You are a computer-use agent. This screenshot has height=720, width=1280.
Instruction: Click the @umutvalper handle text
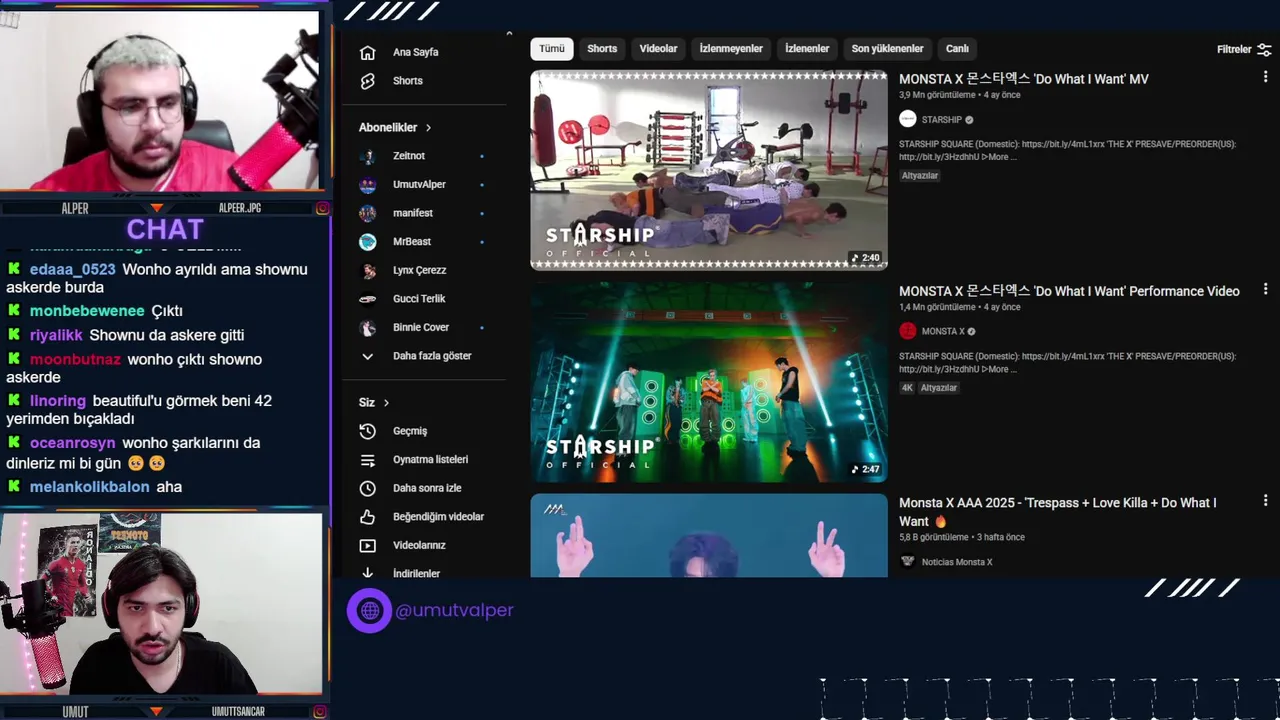point(454,610)
